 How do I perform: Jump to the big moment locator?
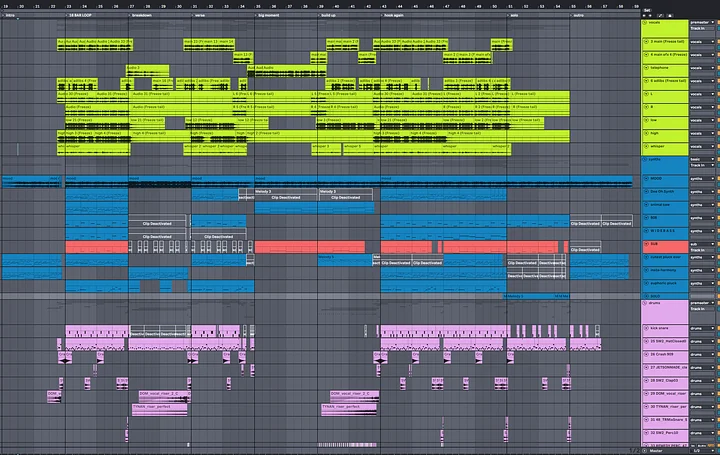268,15
